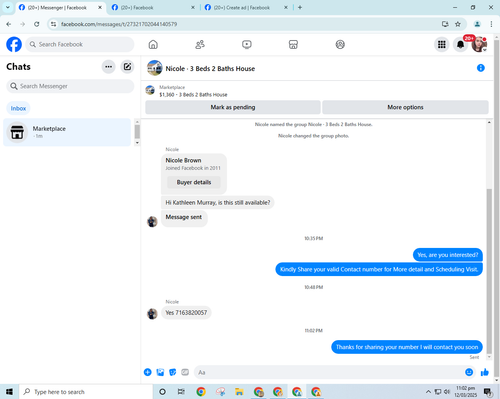Click the address bar URL

pyautogui.click(x=119, y=24)
